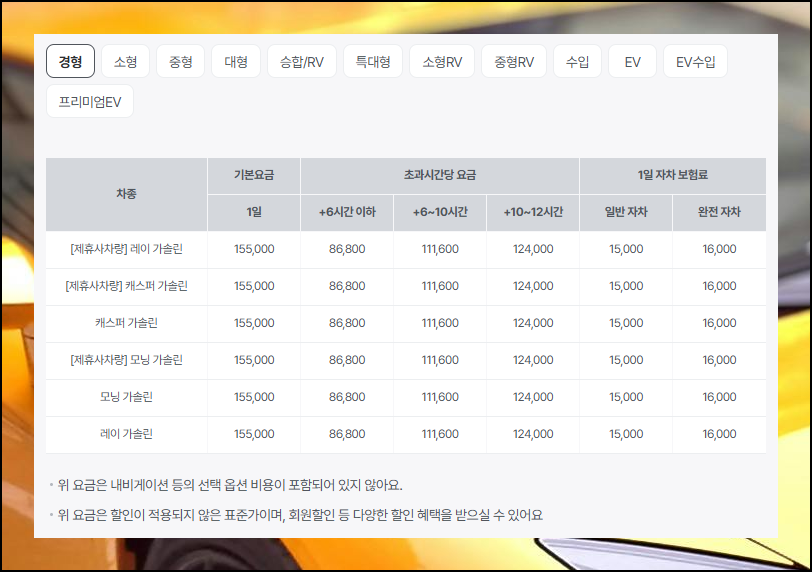The image size is (812, 572).
Task: Click 155,000 in the [제휴사차량] 레이 가솔린 row
Action: point(254,249)
